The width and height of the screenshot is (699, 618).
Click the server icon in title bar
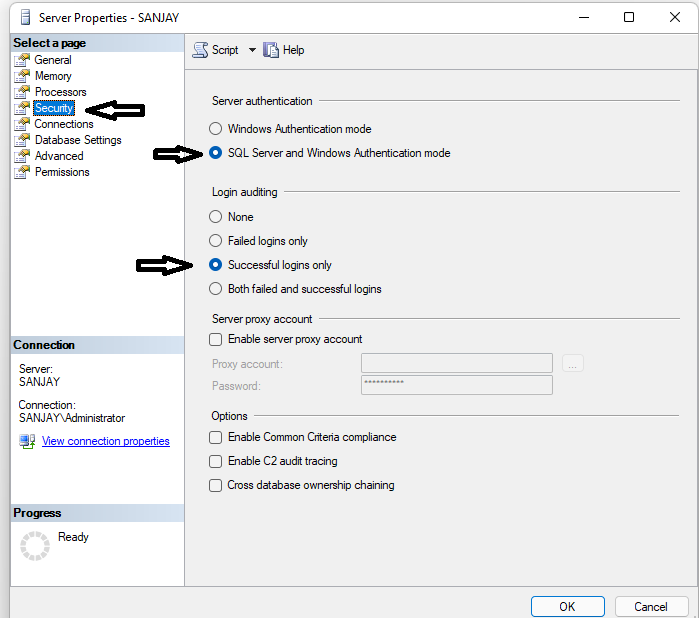point(26,17)
